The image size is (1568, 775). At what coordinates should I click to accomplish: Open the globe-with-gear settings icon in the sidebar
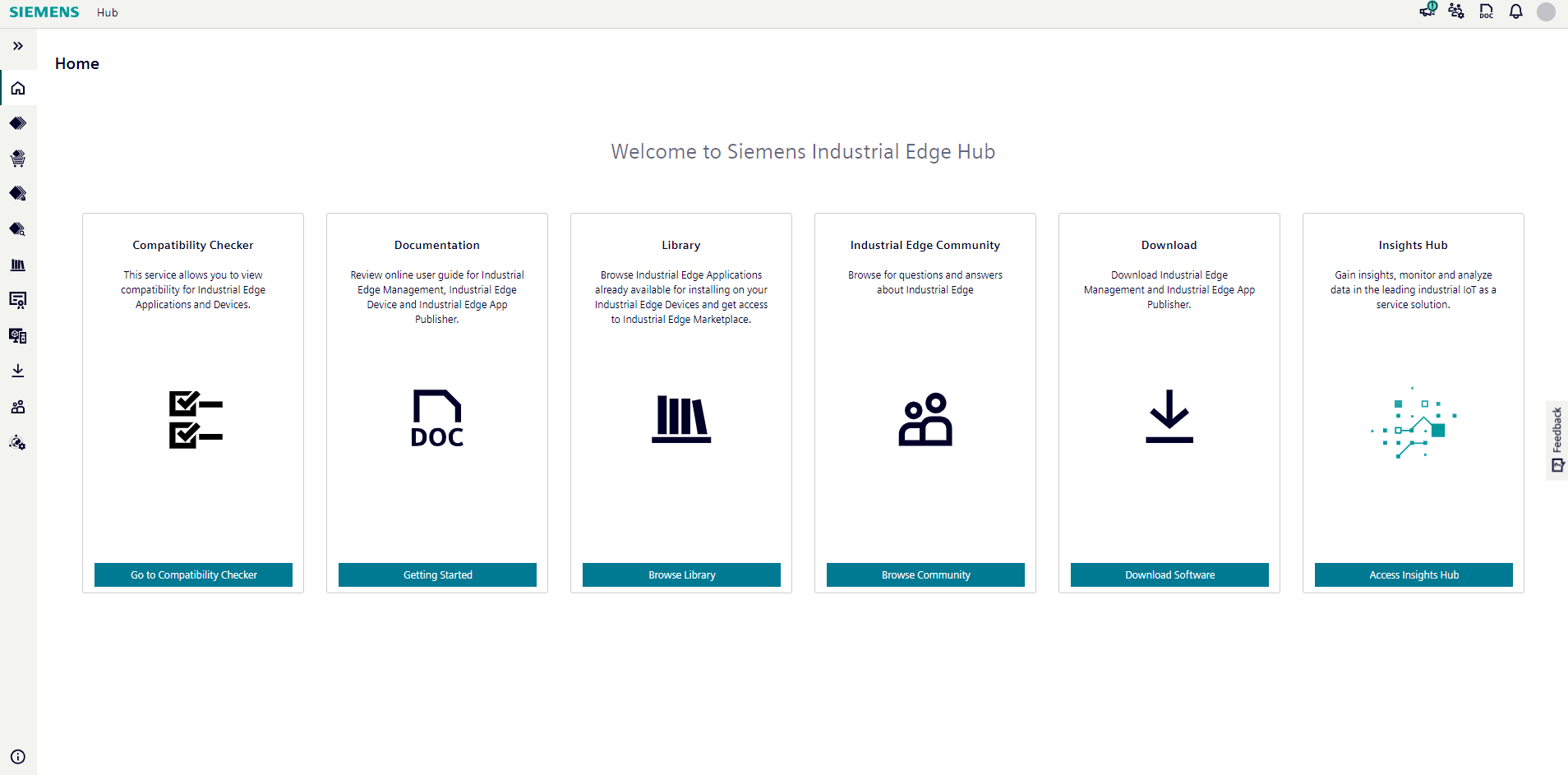[x=18, y=442]
